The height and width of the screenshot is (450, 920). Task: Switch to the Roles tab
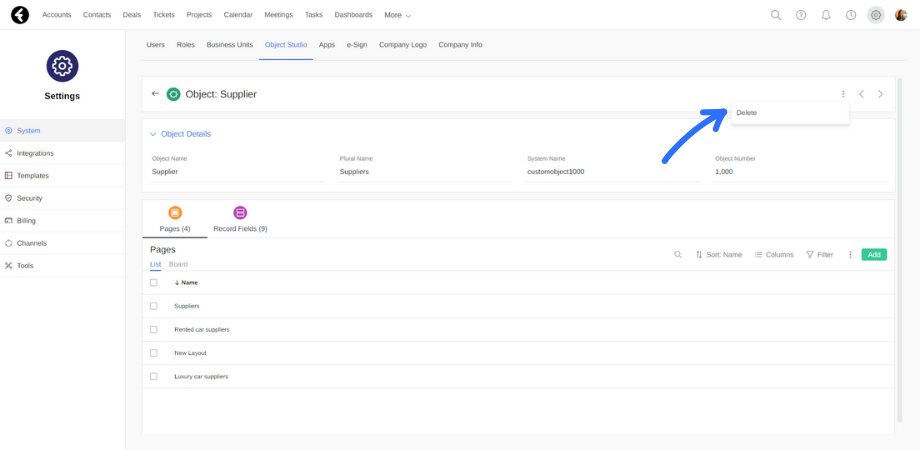[185, 45]
